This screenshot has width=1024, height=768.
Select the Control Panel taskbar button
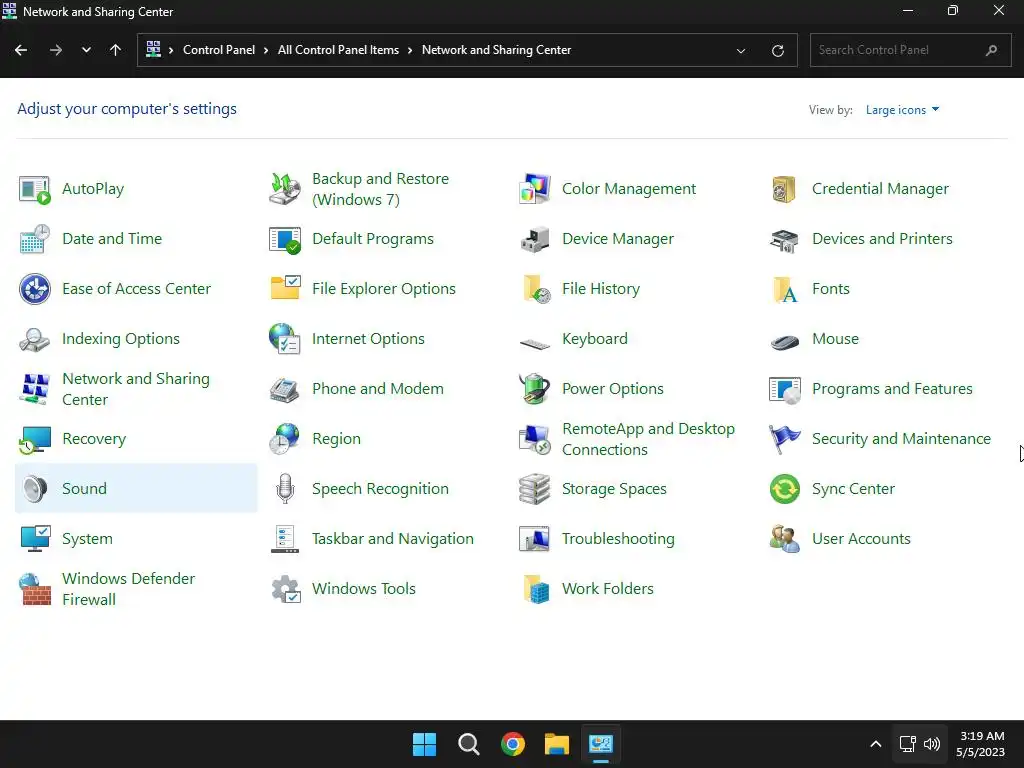click(x=601, y=744)
